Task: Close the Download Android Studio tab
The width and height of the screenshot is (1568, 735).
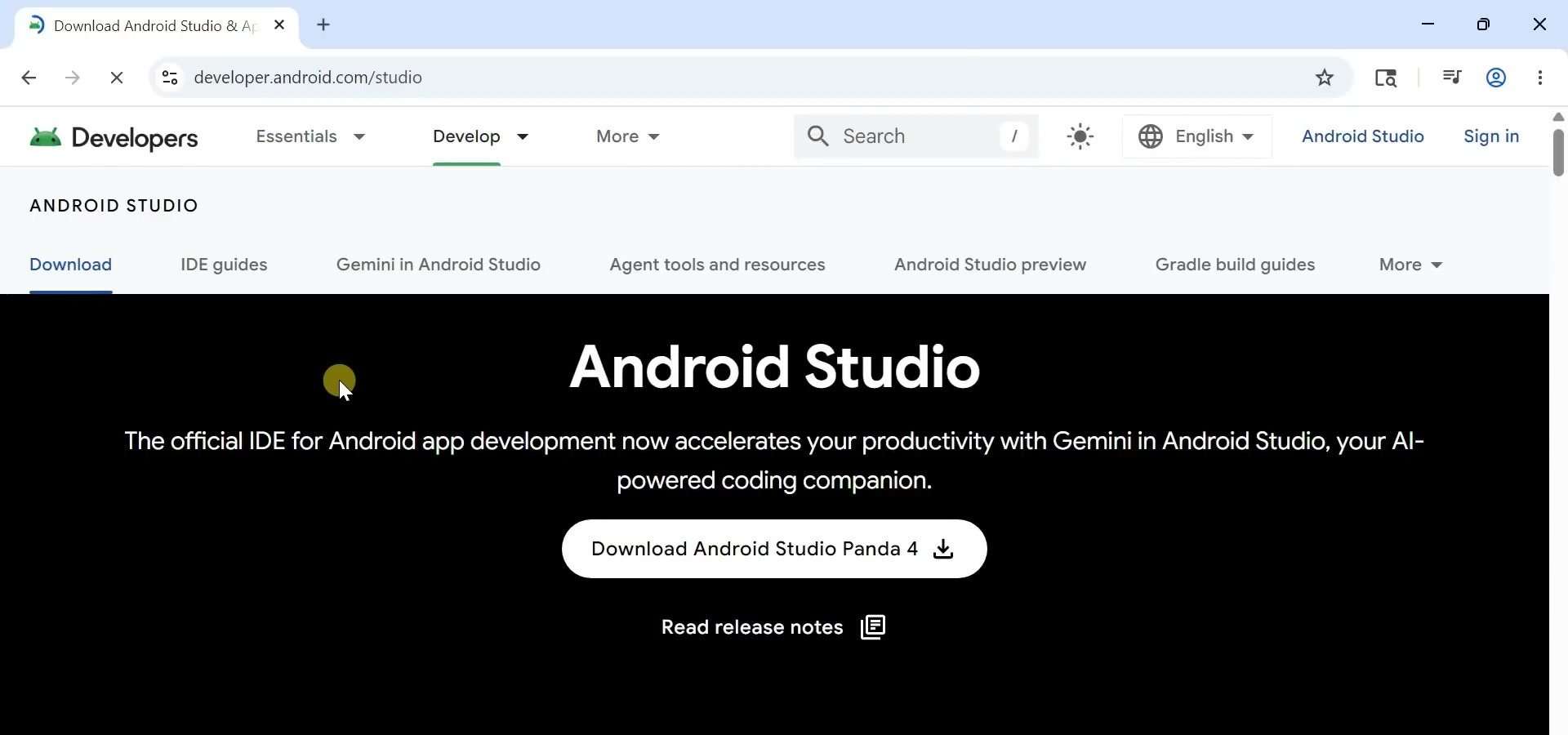Action: 279,25
